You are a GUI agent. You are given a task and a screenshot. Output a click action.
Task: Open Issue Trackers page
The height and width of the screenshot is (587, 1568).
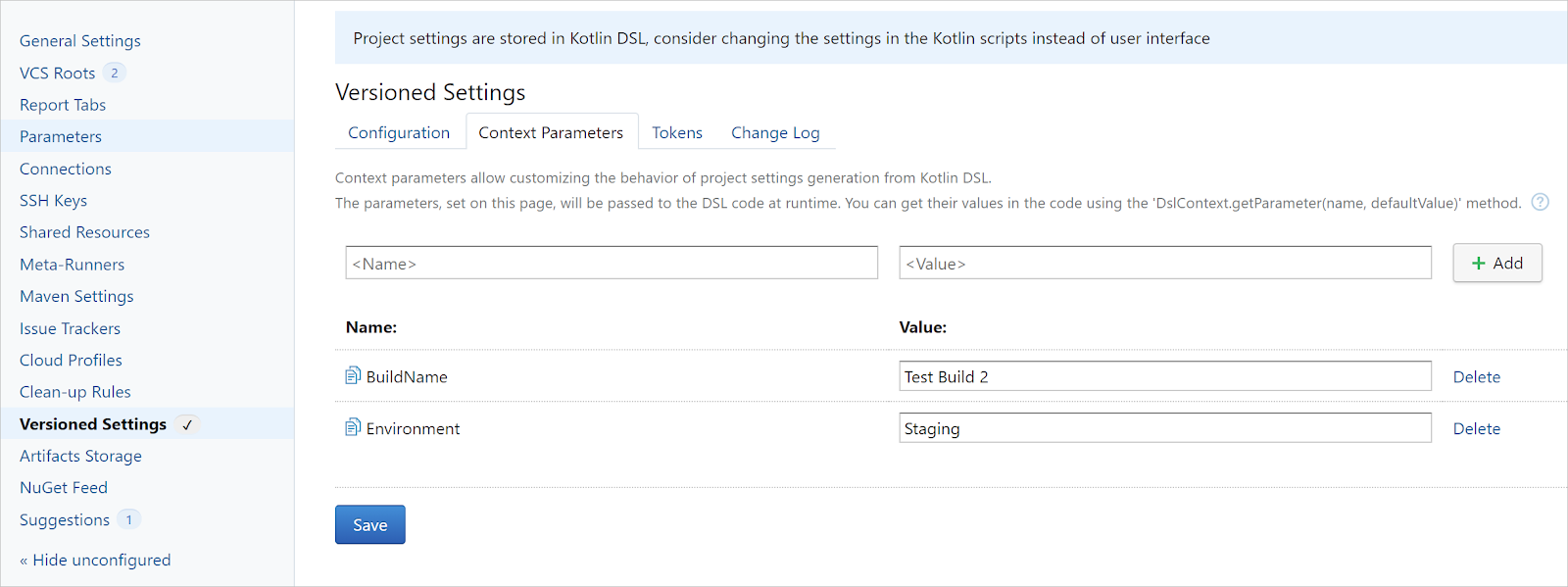click(x=70, y=328)
